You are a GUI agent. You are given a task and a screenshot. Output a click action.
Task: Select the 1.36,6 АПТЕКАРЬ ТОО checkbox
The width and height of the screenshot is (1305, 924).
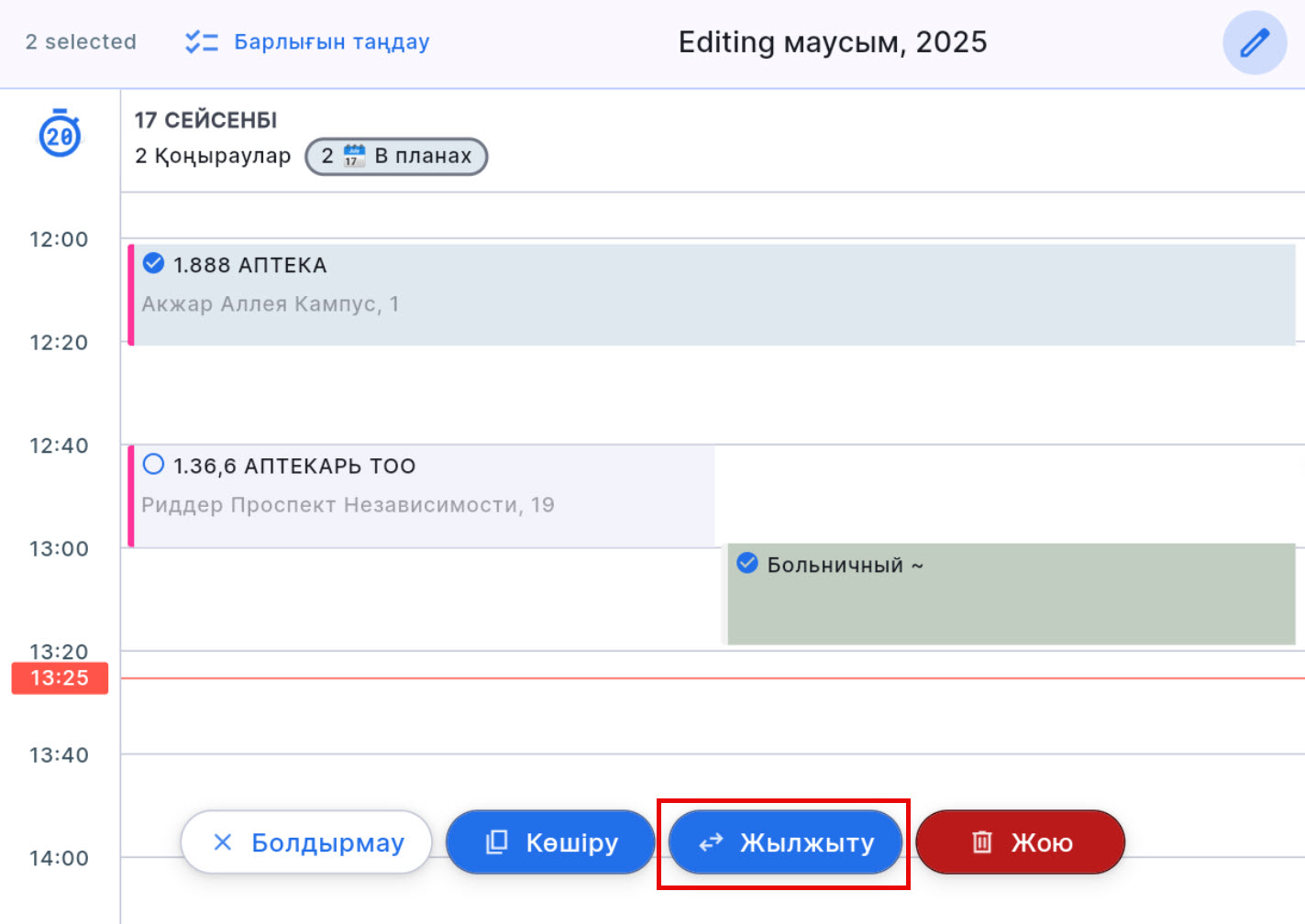(154, 465)
